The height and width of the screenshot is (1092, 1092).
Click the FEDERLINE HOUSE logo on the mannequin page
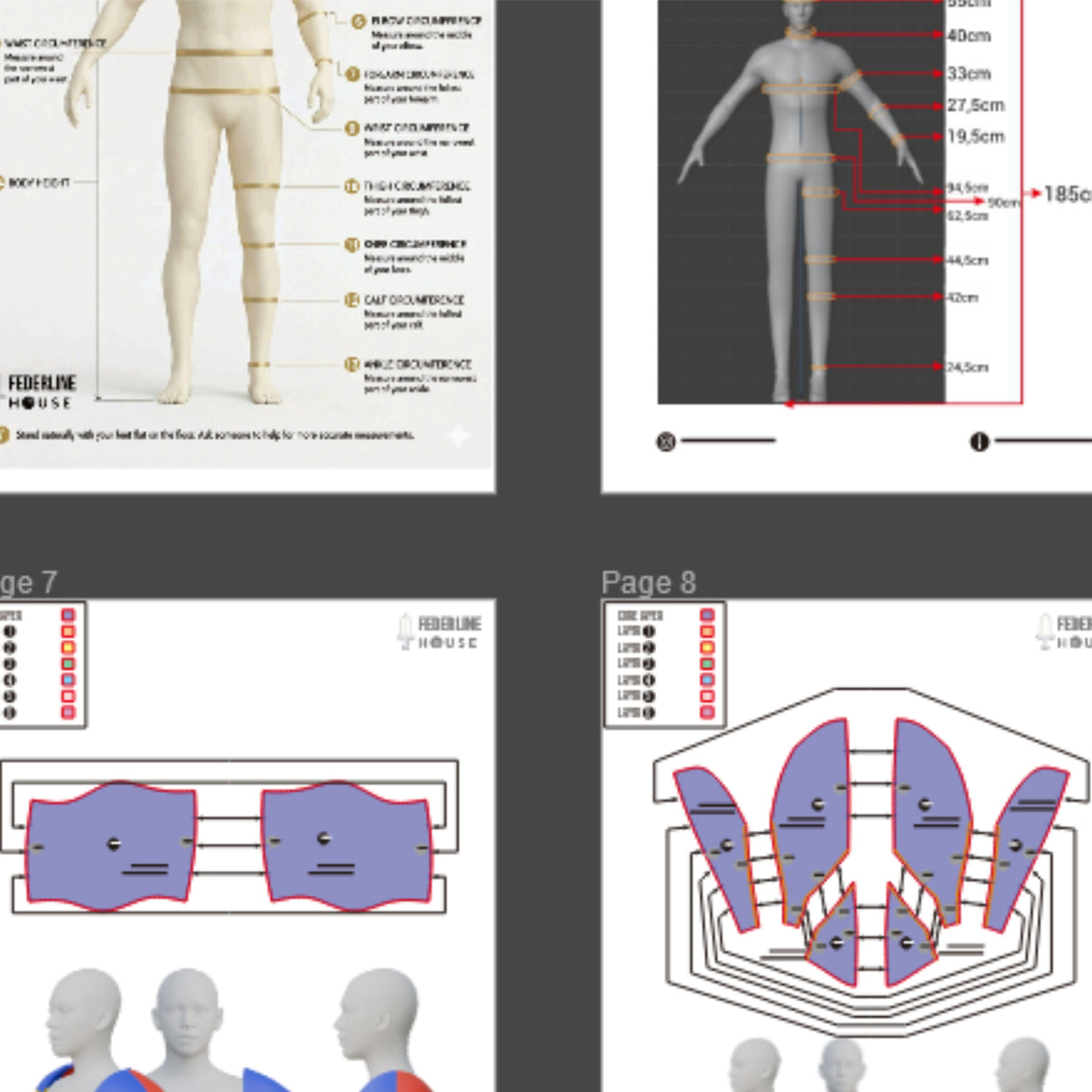(x=42, y=391)
